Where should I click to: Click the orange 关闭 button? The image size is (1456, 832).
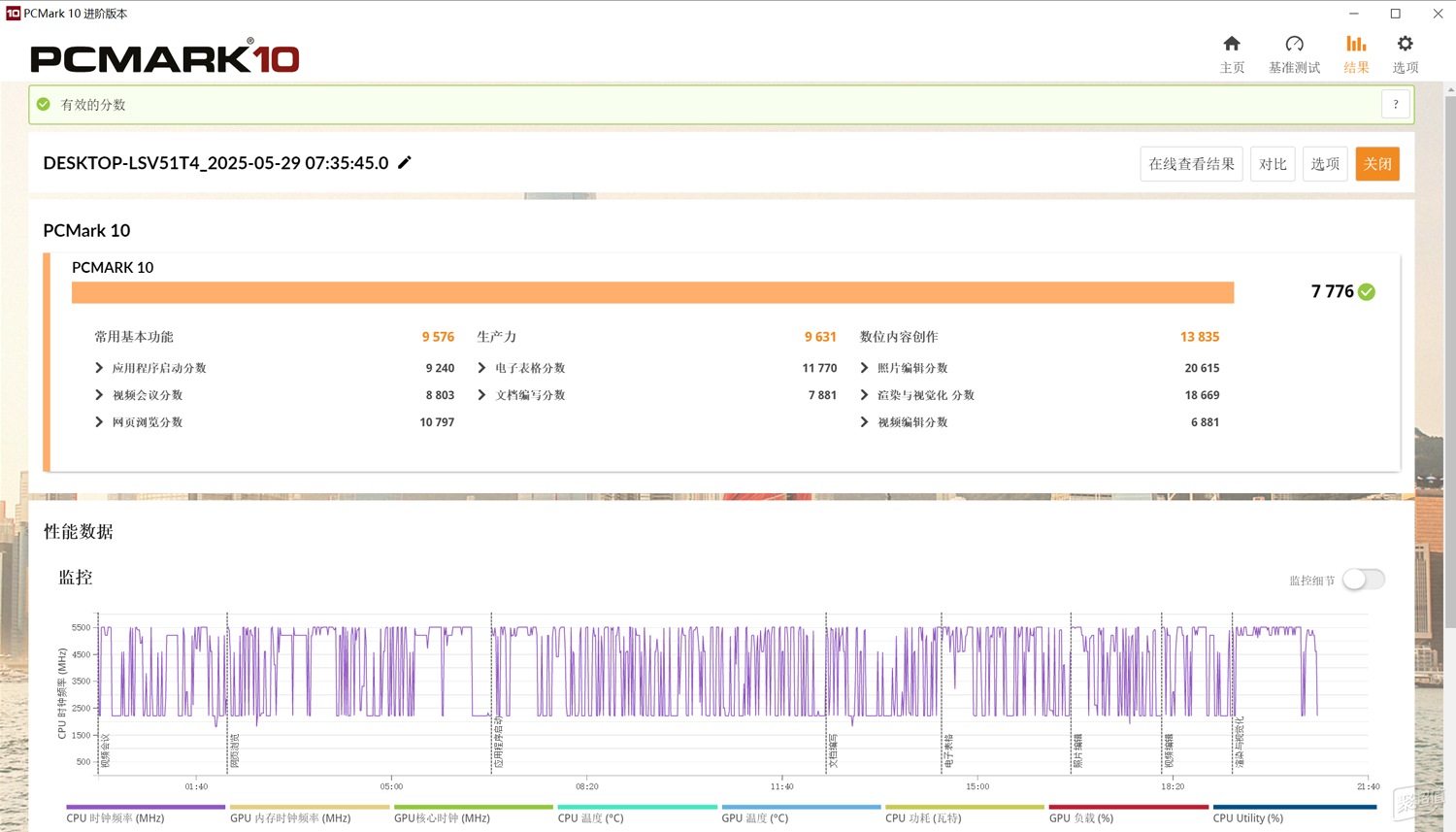(1377, 164)
